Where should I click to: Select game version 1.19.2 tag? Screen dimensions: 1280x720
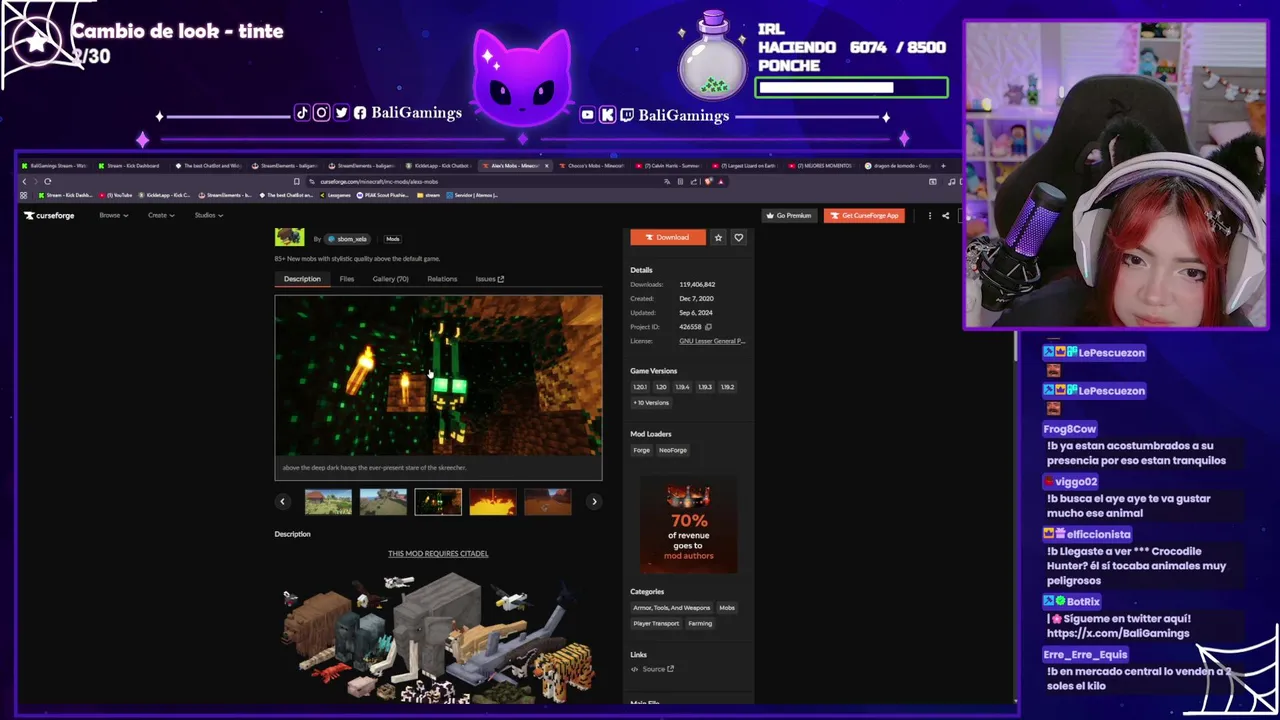(x=727, y=387)
